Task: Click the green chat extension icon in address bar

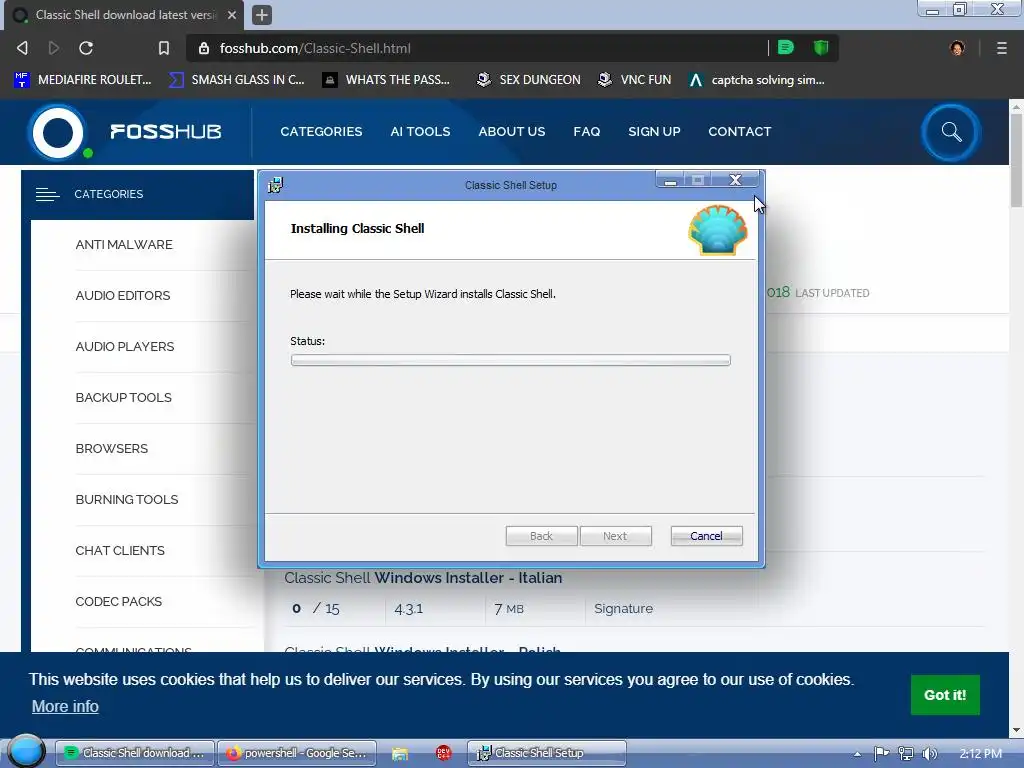Action: [786, 47]
